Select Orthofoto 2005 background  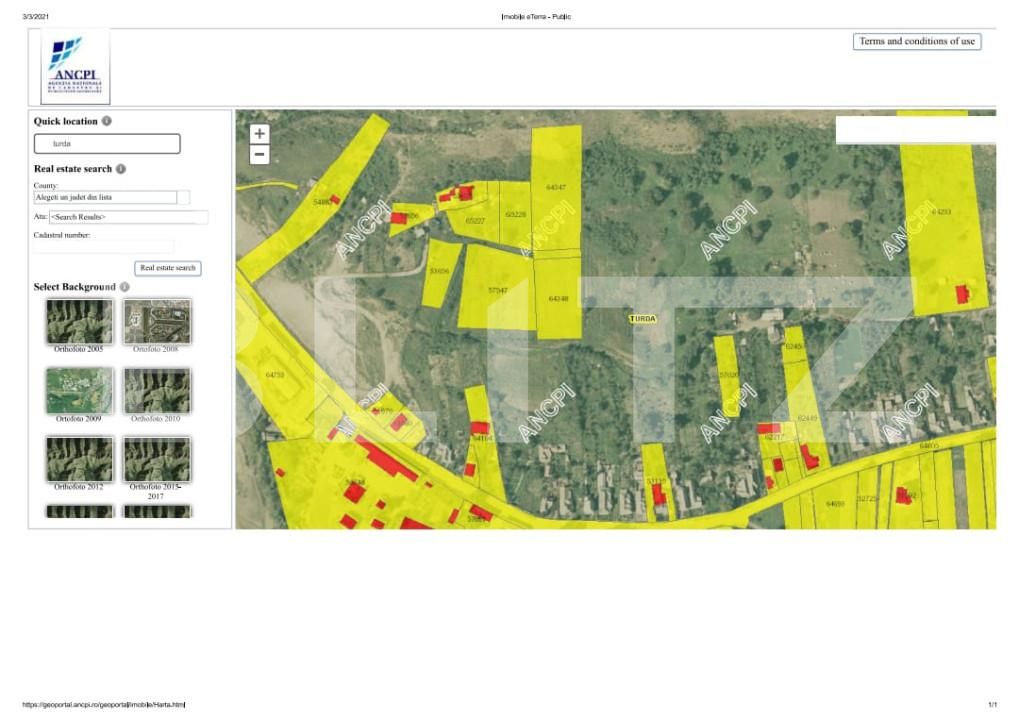79,321
